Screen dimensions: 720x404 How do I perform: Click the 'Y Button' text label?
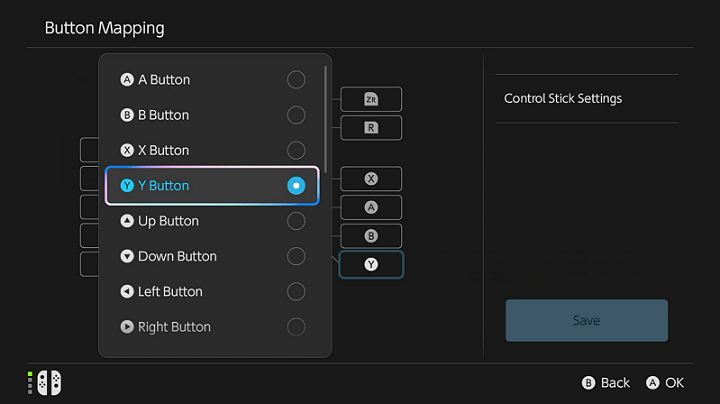pyautogui.click(x=163, y=185)
